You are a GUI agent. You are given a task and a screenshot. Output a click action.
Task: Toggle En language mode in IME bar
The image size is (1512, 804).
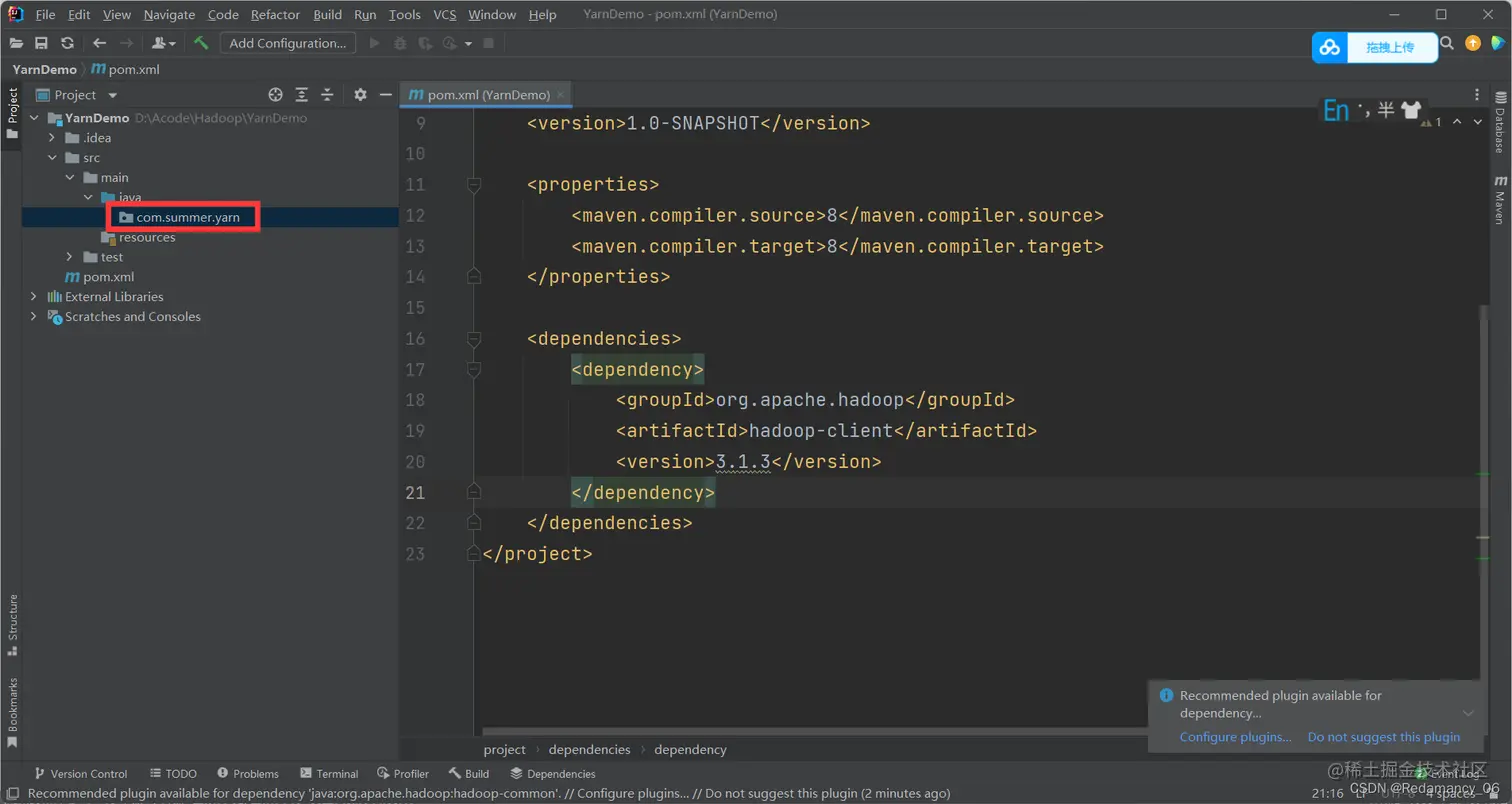click(x=1336, y=110)
